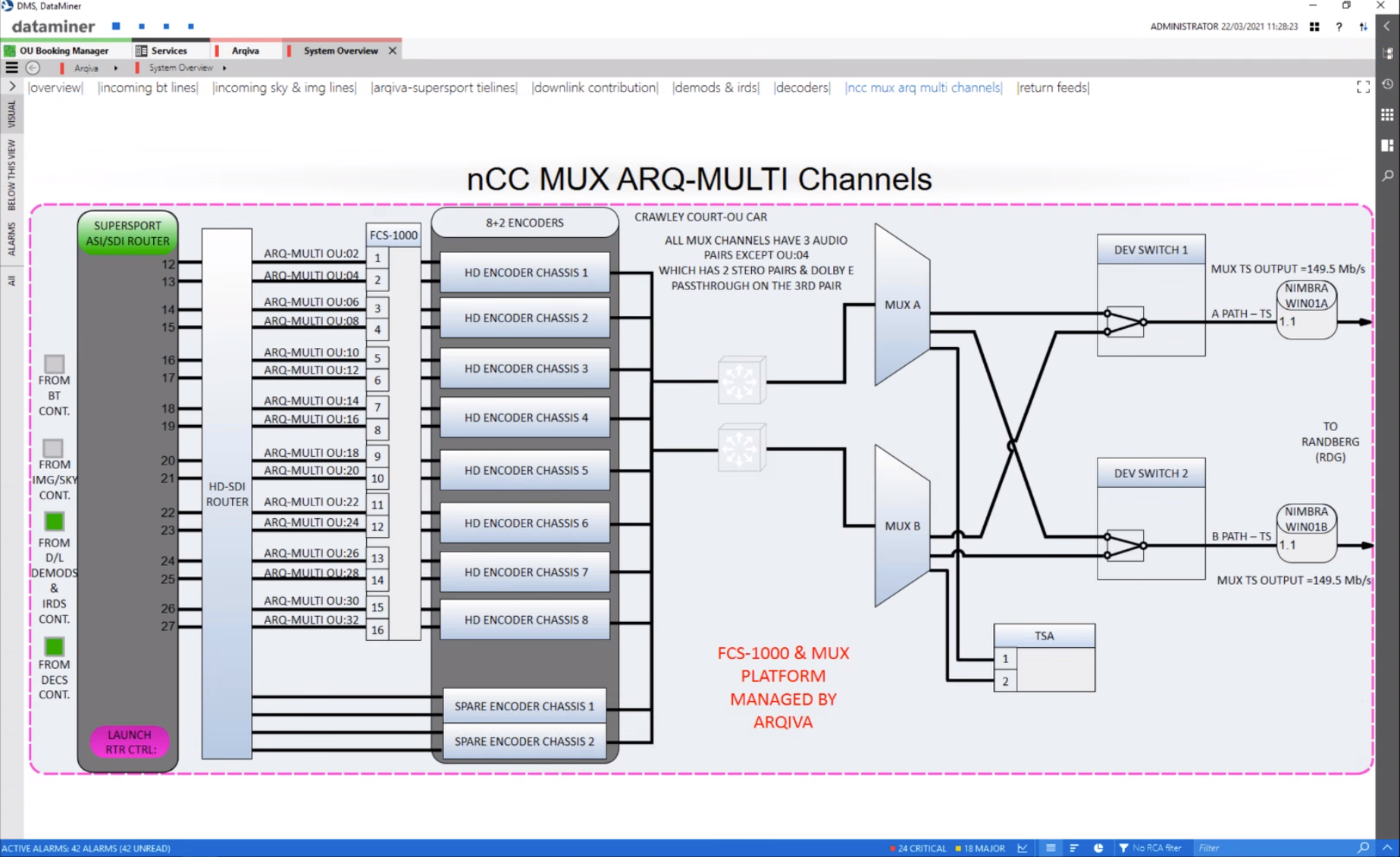Collapse the right sidebar with the chevron
This screenshot has width=1400, height=857.
click(x=1388, y=26)
